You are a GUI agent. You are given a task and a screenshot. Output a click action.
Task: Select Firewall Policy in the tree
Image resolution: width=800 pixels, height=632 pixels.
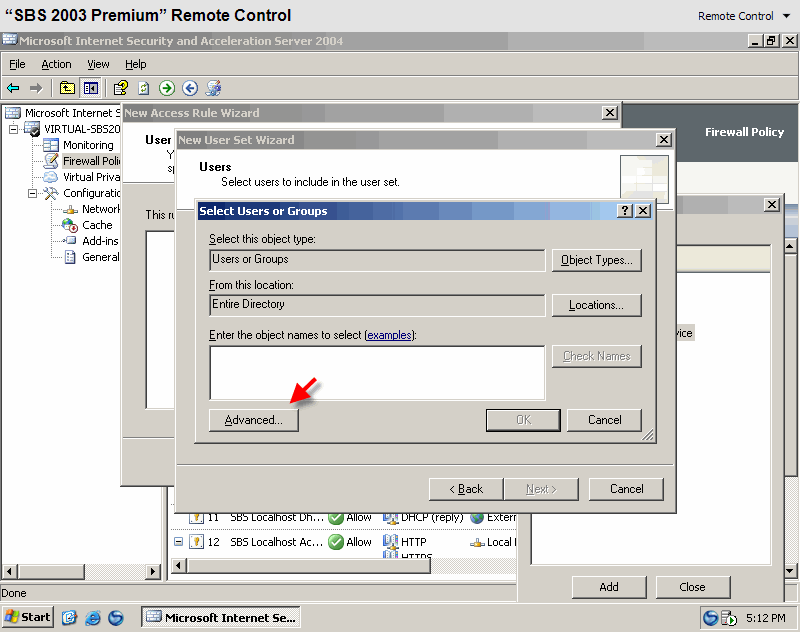[x=91, y=161]
